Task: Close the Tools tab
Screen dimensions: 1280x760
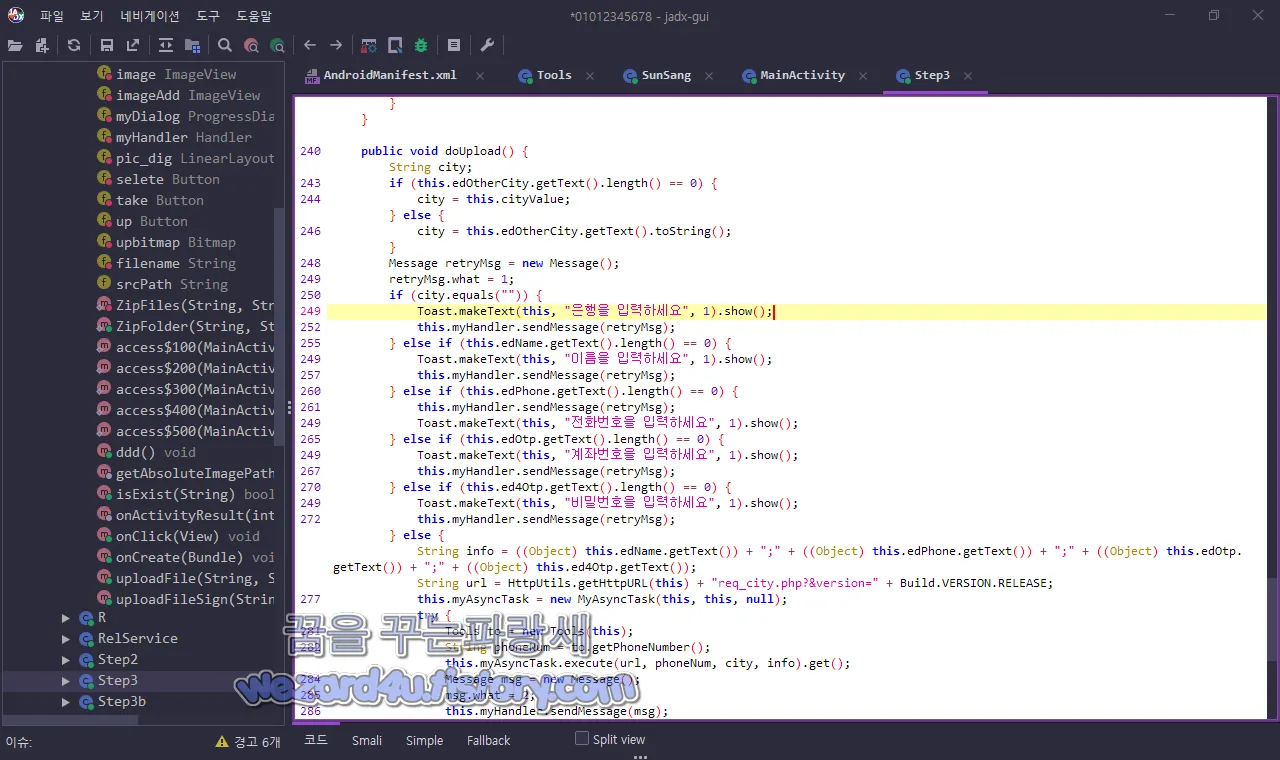Action: point(590,76)
